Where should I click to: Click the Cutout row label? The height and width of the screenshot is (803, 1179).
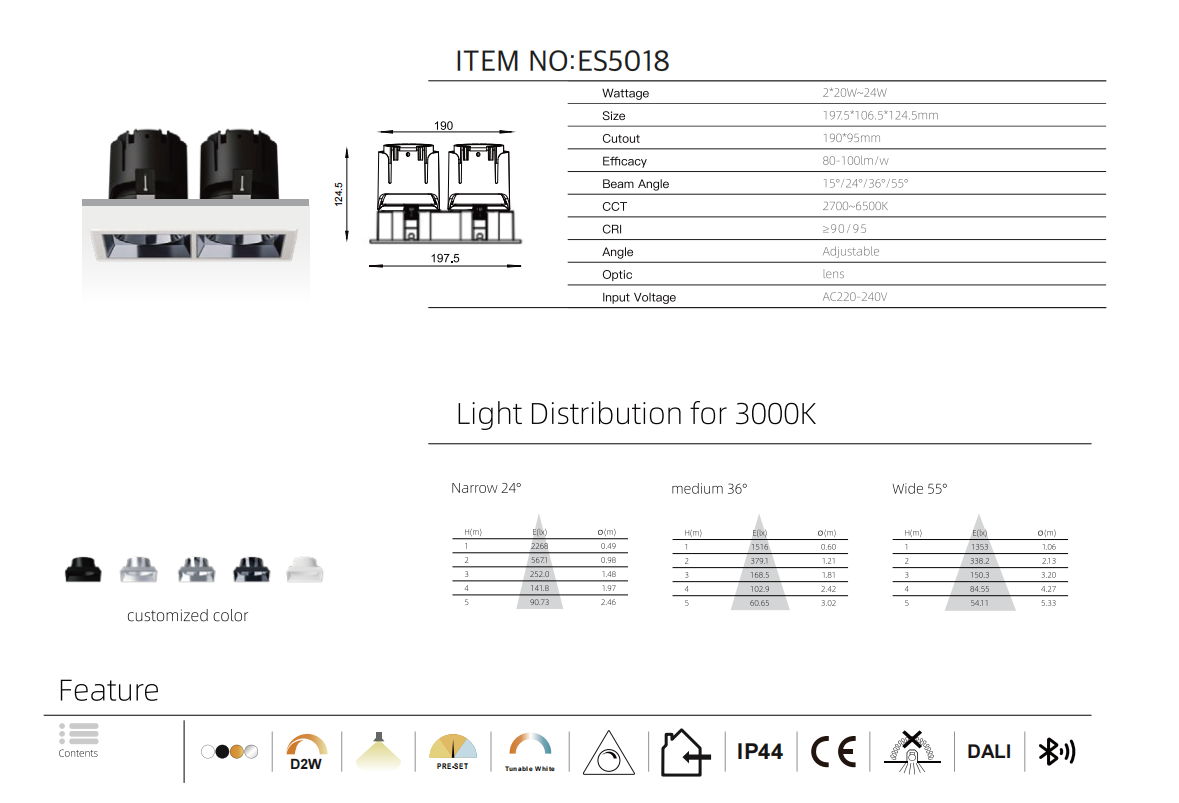pyautogui.click(x=621, y=138)
